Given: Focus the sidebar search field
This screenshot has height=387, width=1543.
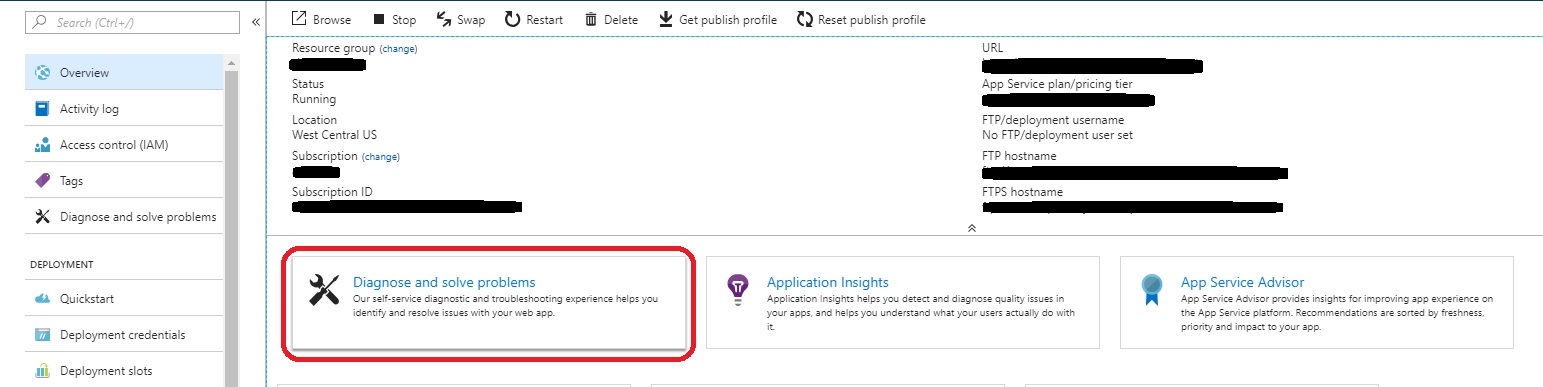Looking at the screenshot, I should click(132, 21).
